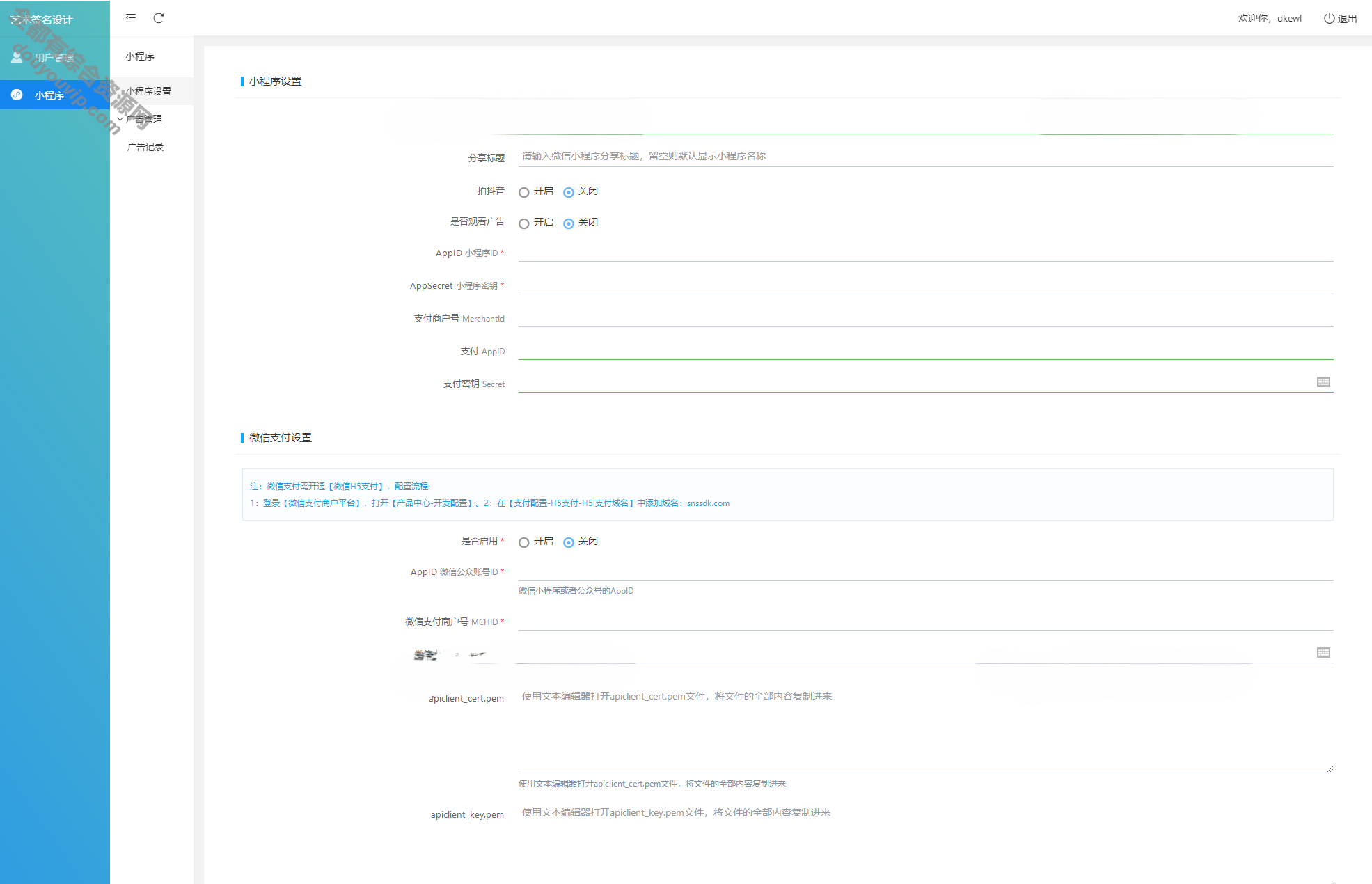Click the AppSecret 小程序密钥 input field

click(x=926, y=285)
